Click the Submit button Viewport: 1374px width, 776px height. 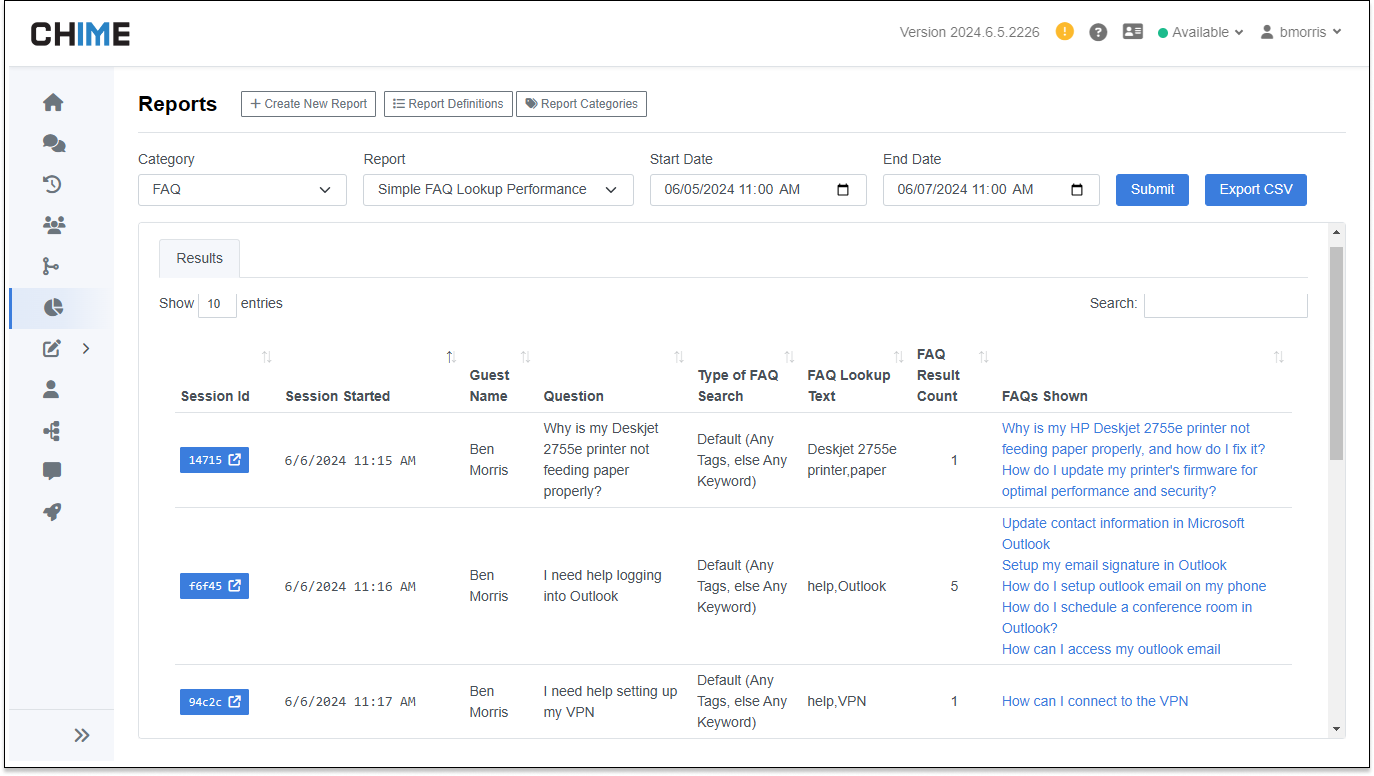click(x=1152, y=190)
